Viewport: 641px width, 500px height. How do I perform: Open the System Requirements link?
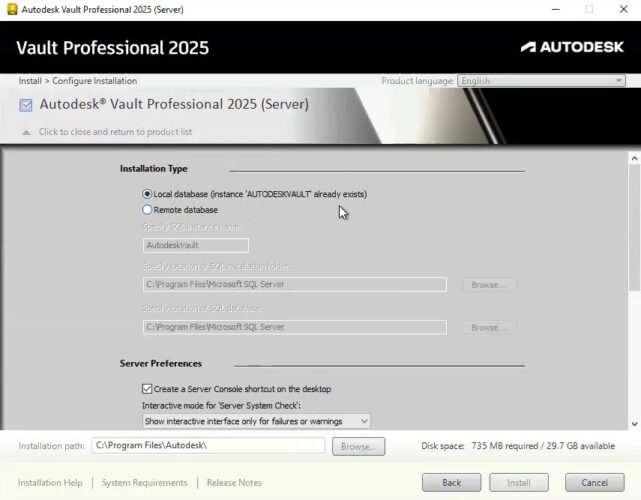pos(145,483)
